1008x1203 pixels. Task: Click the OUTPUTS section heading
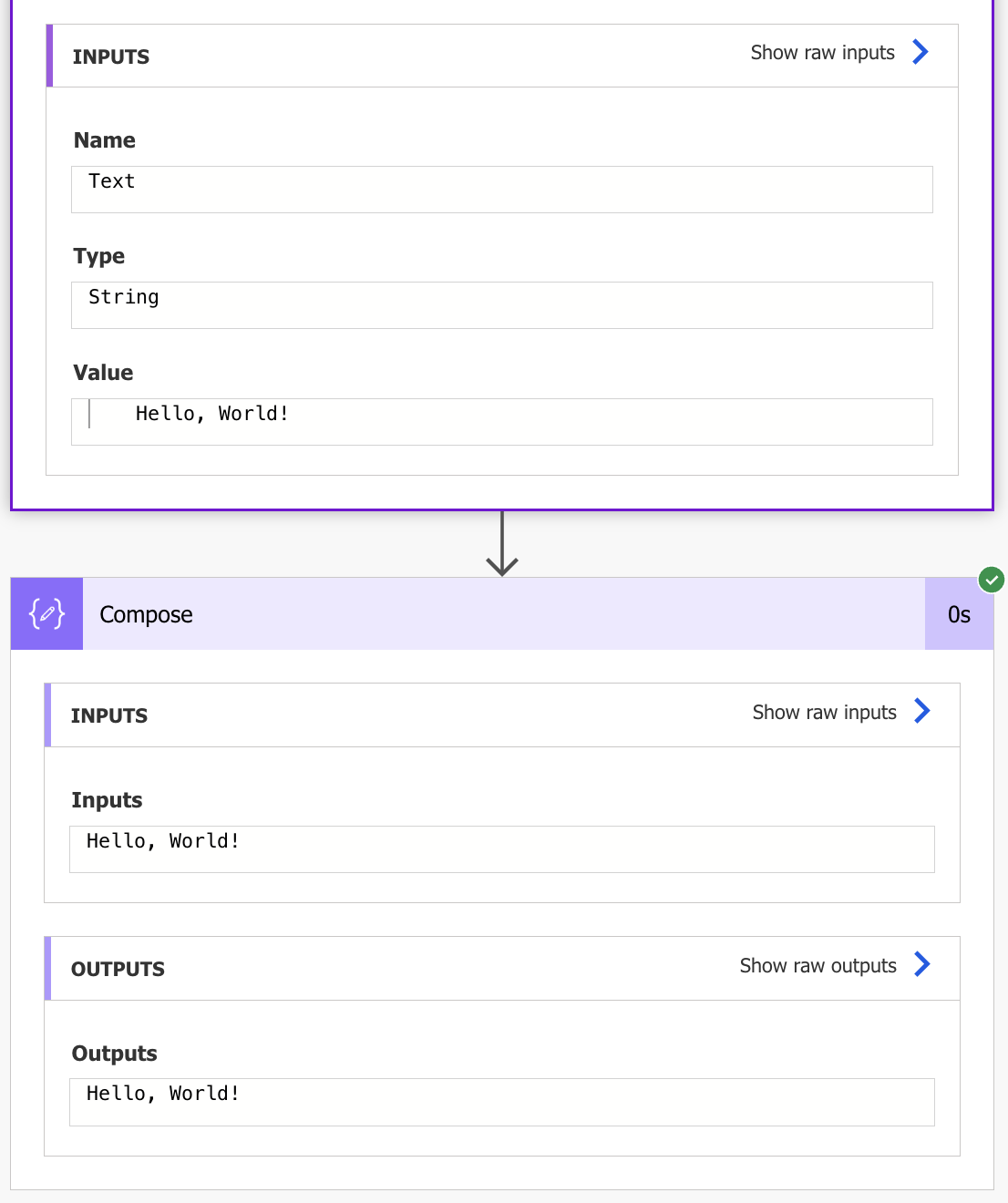coord(118,969)
